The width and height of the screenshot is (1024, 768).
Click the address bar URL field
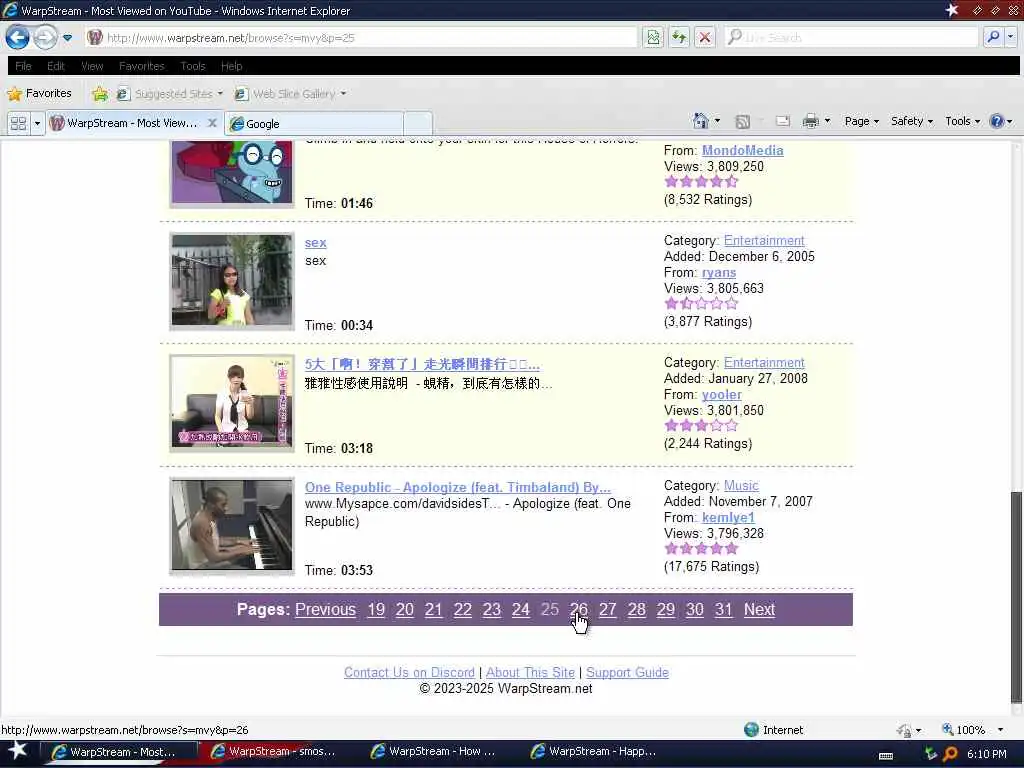click(x=361, y=38)
